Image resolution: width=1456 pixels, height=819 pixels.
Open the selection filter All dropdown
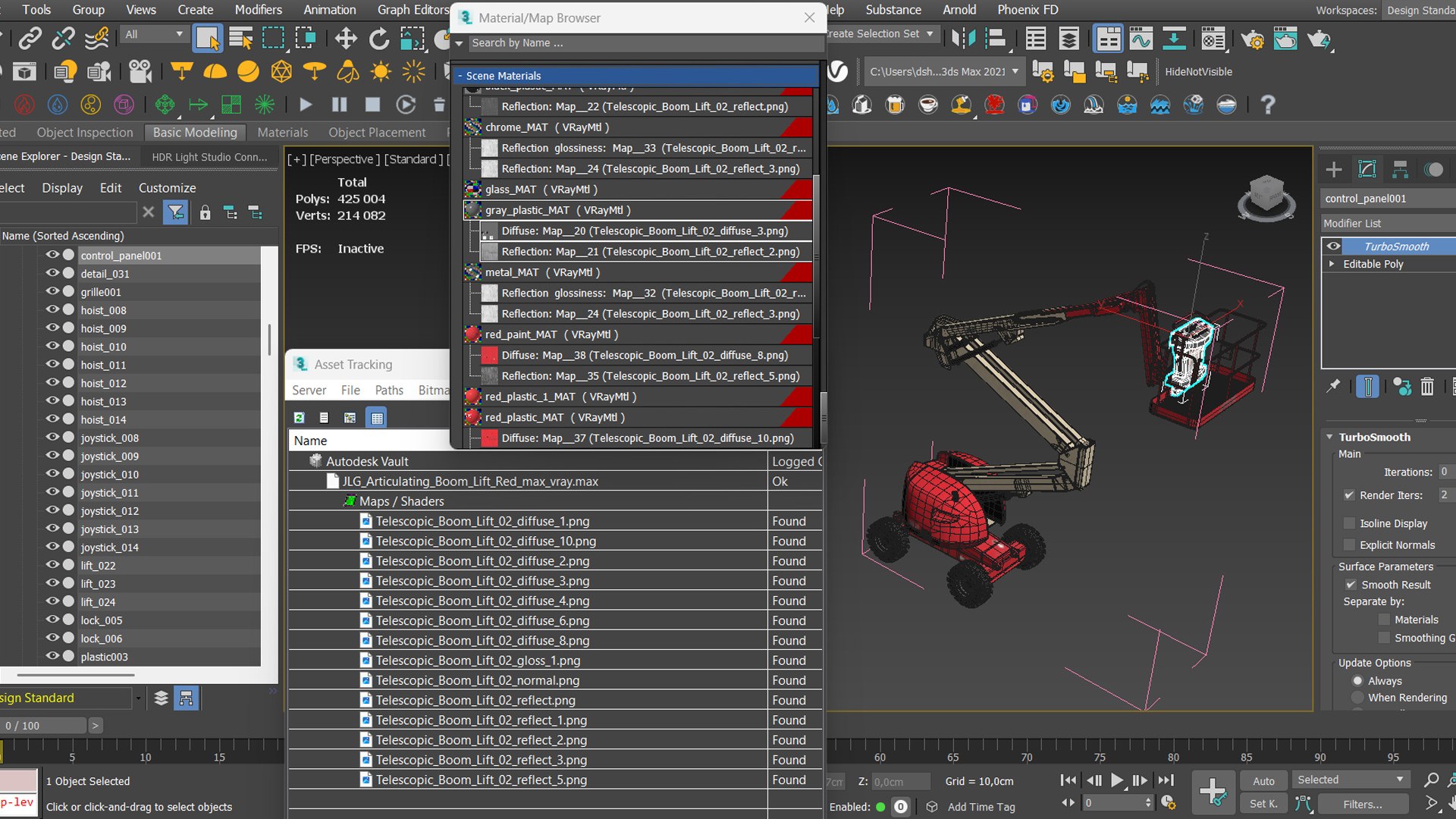pyautogui.click(x=155, y=34)
